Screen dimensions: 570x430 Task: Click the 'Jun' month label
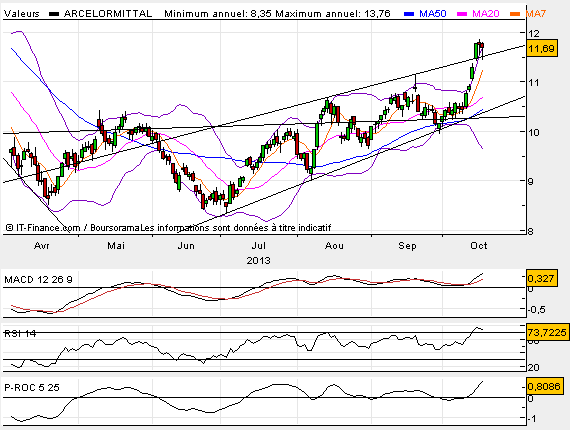[186, 246]
